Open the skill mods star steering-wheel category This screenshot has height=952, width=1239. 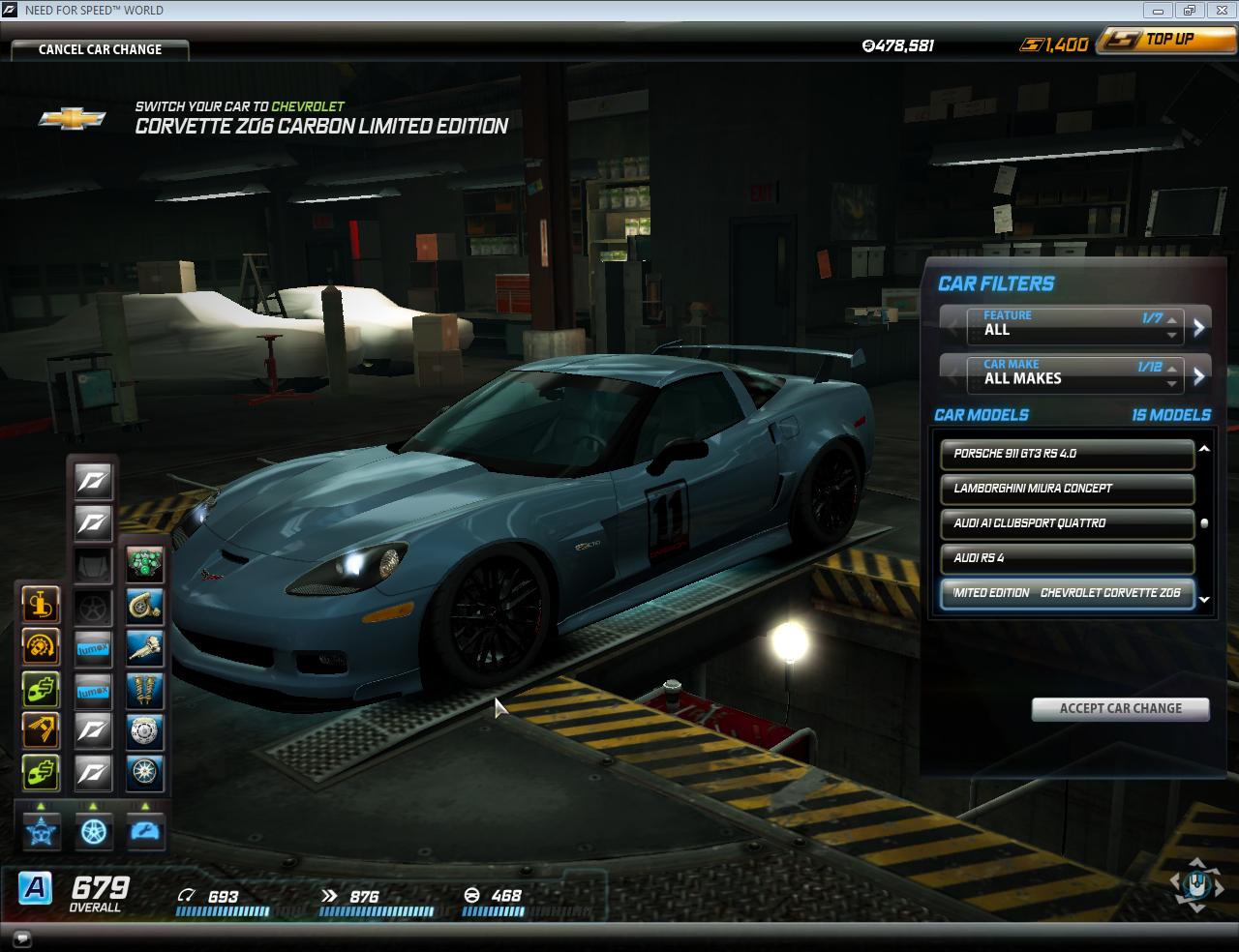41,831
